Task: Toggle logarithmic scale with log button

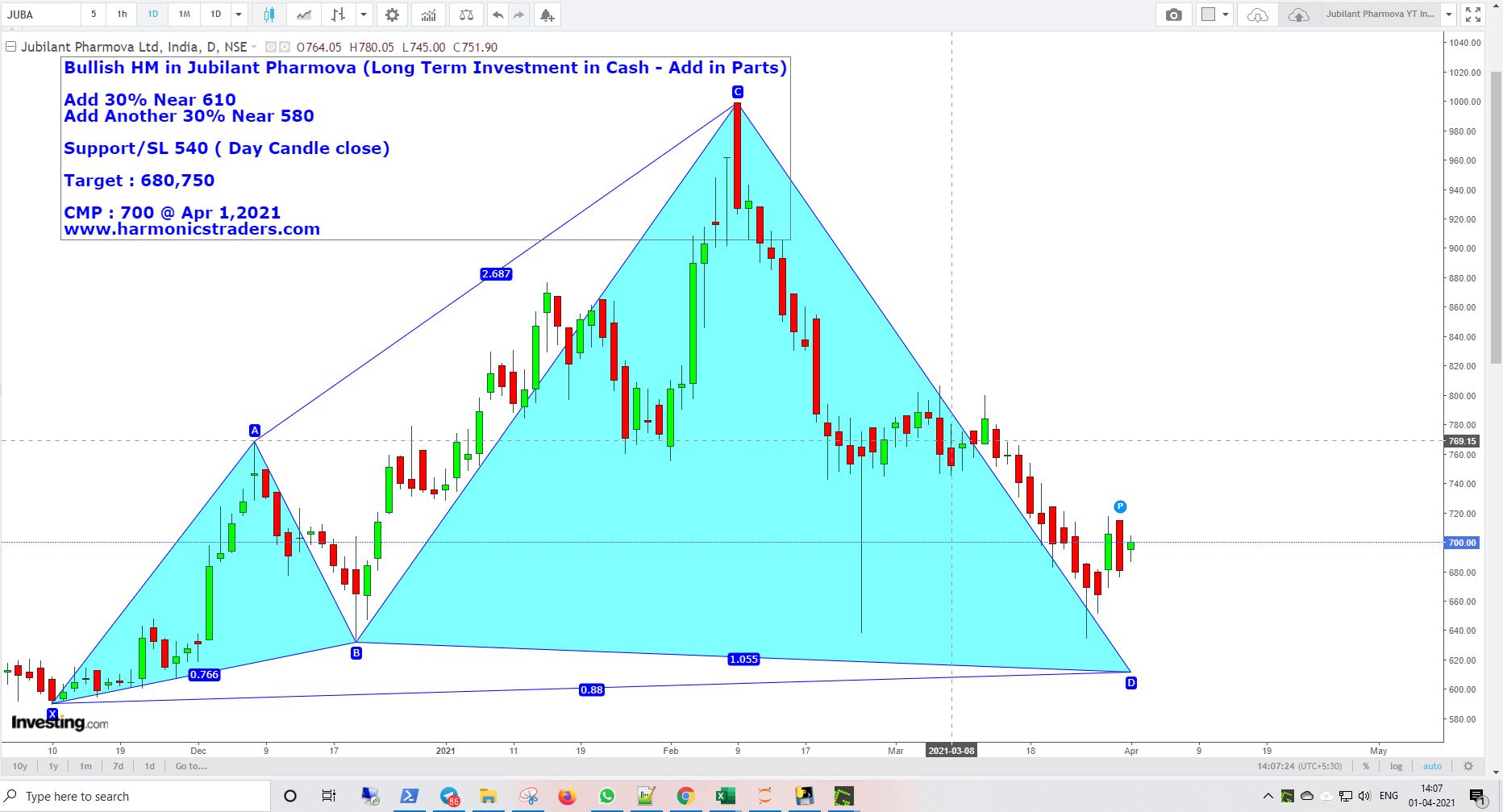Action: click(1396, 766)
